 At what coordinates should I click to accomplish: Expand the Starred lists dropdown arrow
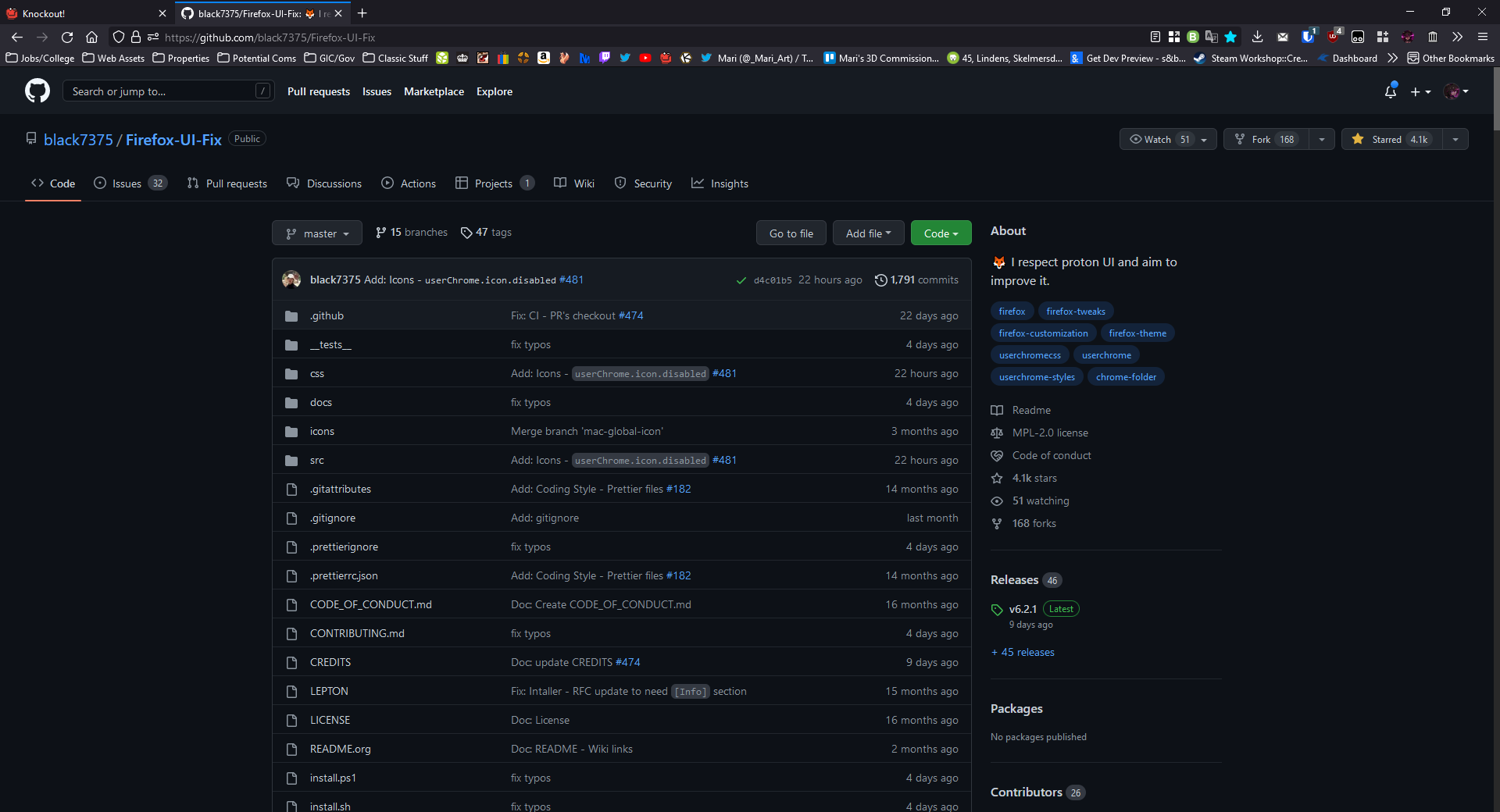(1455, 139)
